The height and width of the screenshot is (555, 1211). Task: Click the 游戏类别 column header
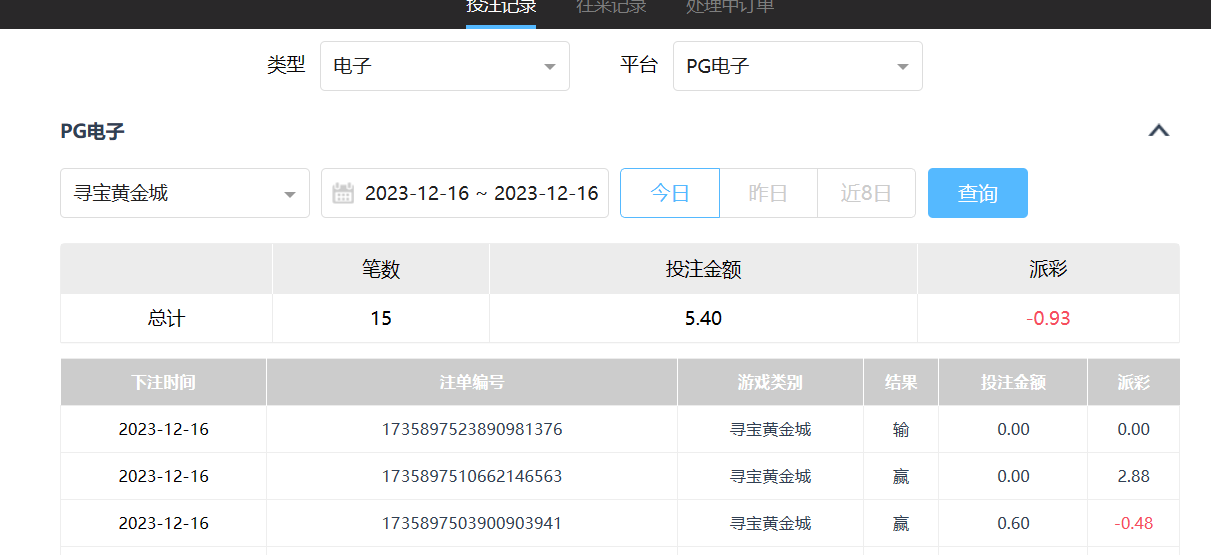(770, 382)
